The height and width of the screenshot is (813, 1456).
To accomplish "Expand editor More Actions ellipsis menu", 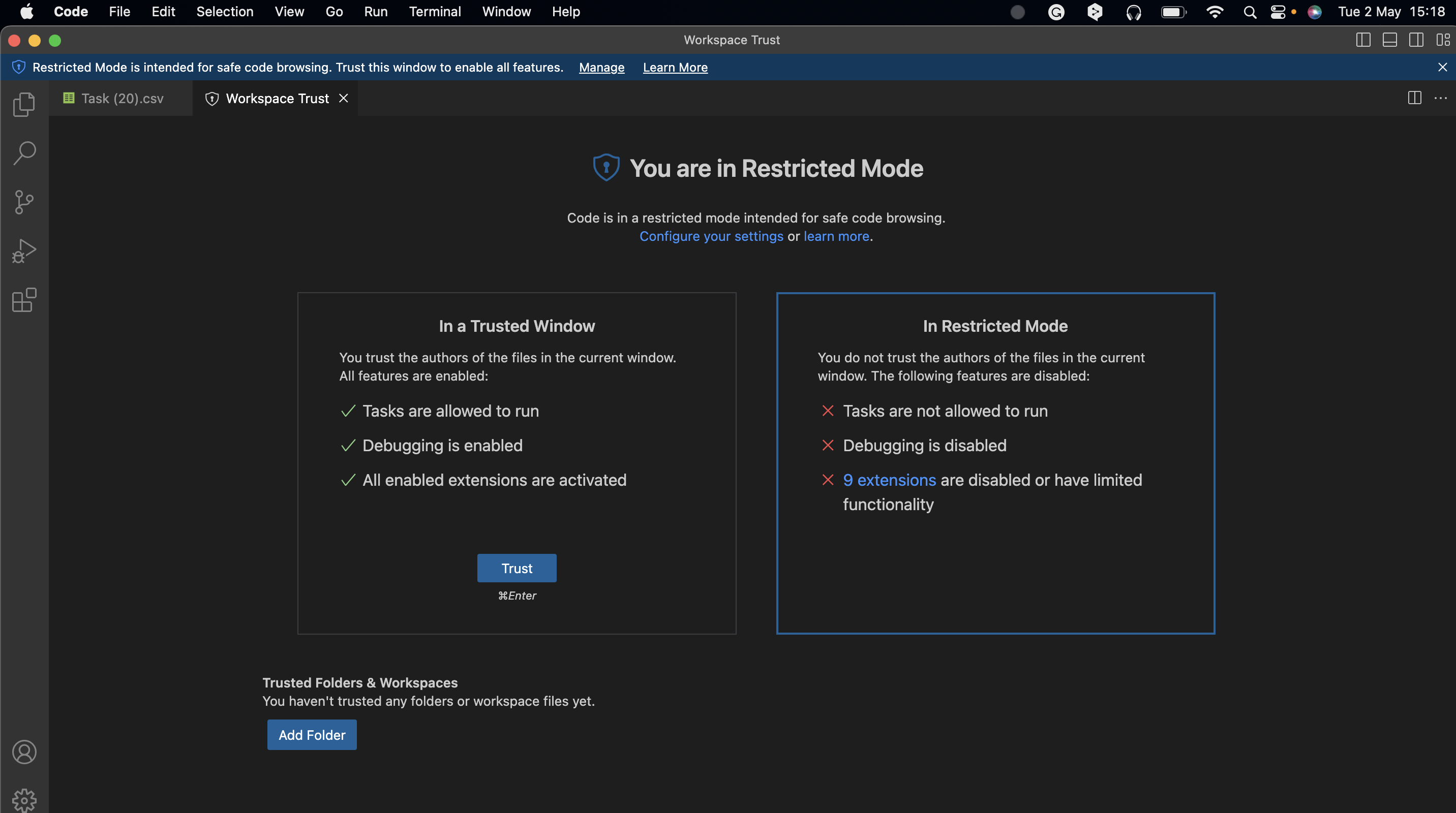I will coord(1441,98).
